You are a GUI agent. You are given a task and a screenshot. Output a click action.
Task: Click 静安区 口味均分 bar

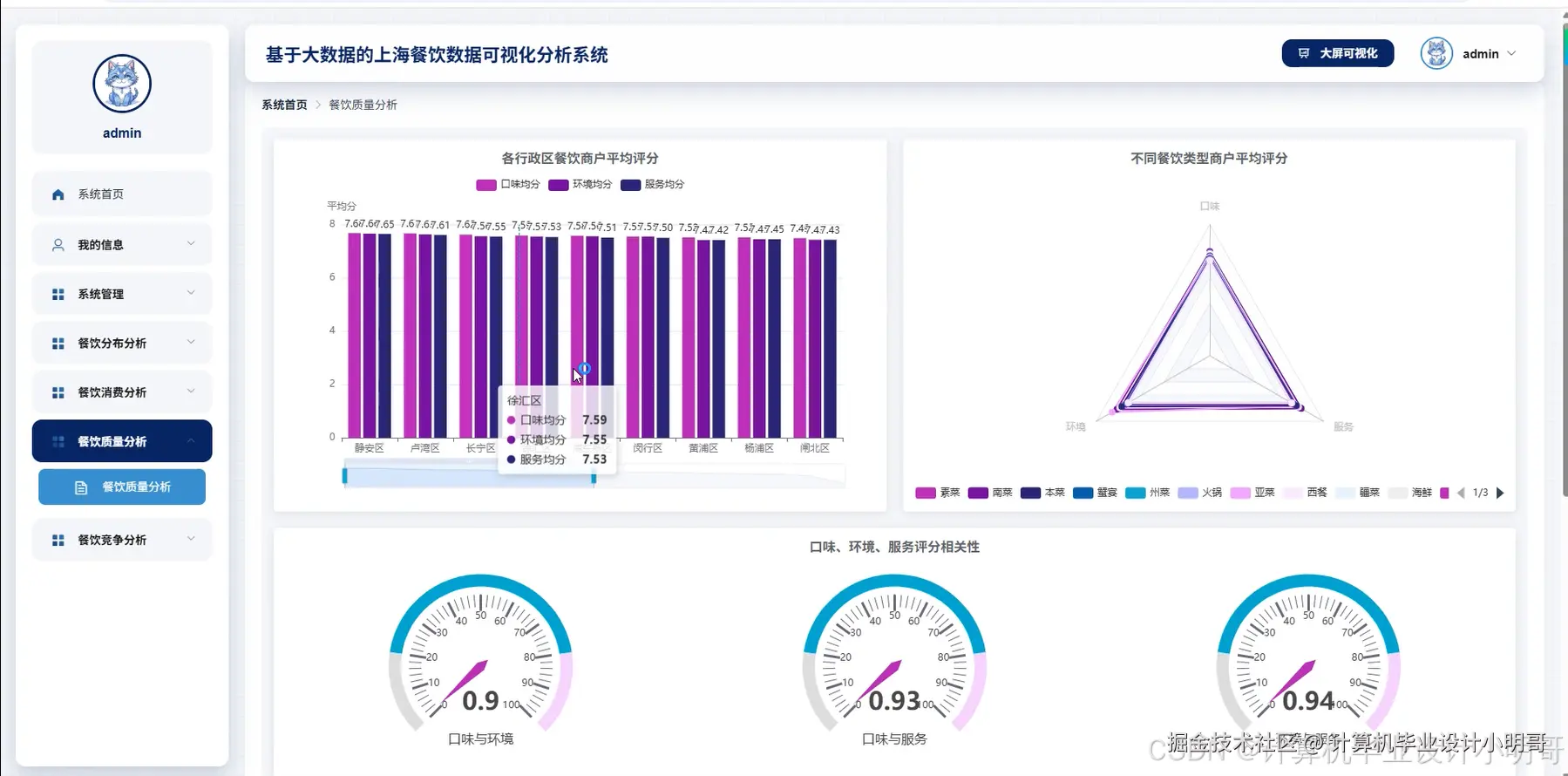pos(355,335)
